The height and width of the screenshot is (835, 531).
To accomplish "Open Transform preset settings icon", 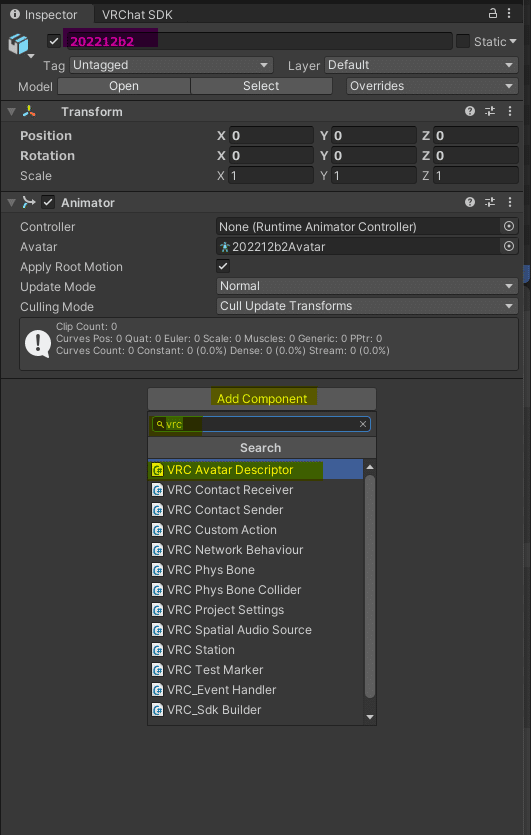I will point(489,111).
